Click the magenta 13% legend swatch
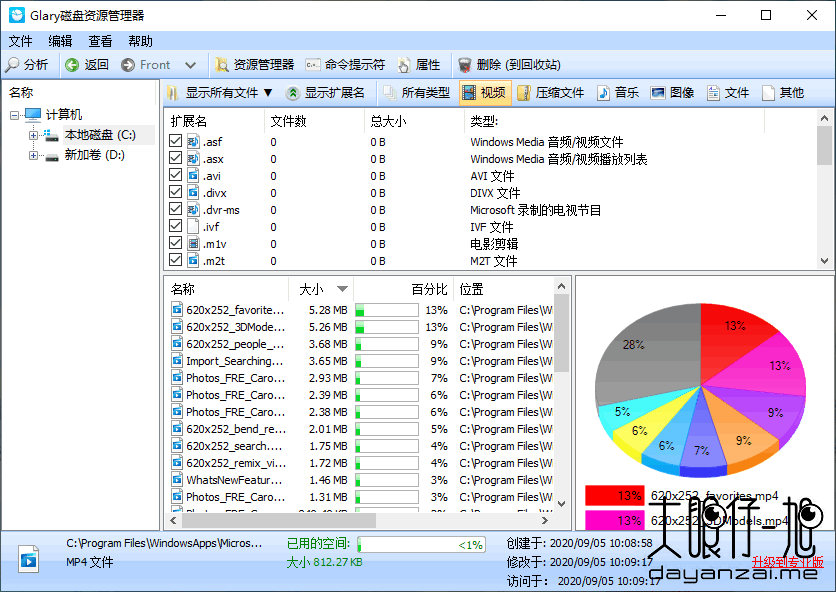 click(x=615, y=520)
